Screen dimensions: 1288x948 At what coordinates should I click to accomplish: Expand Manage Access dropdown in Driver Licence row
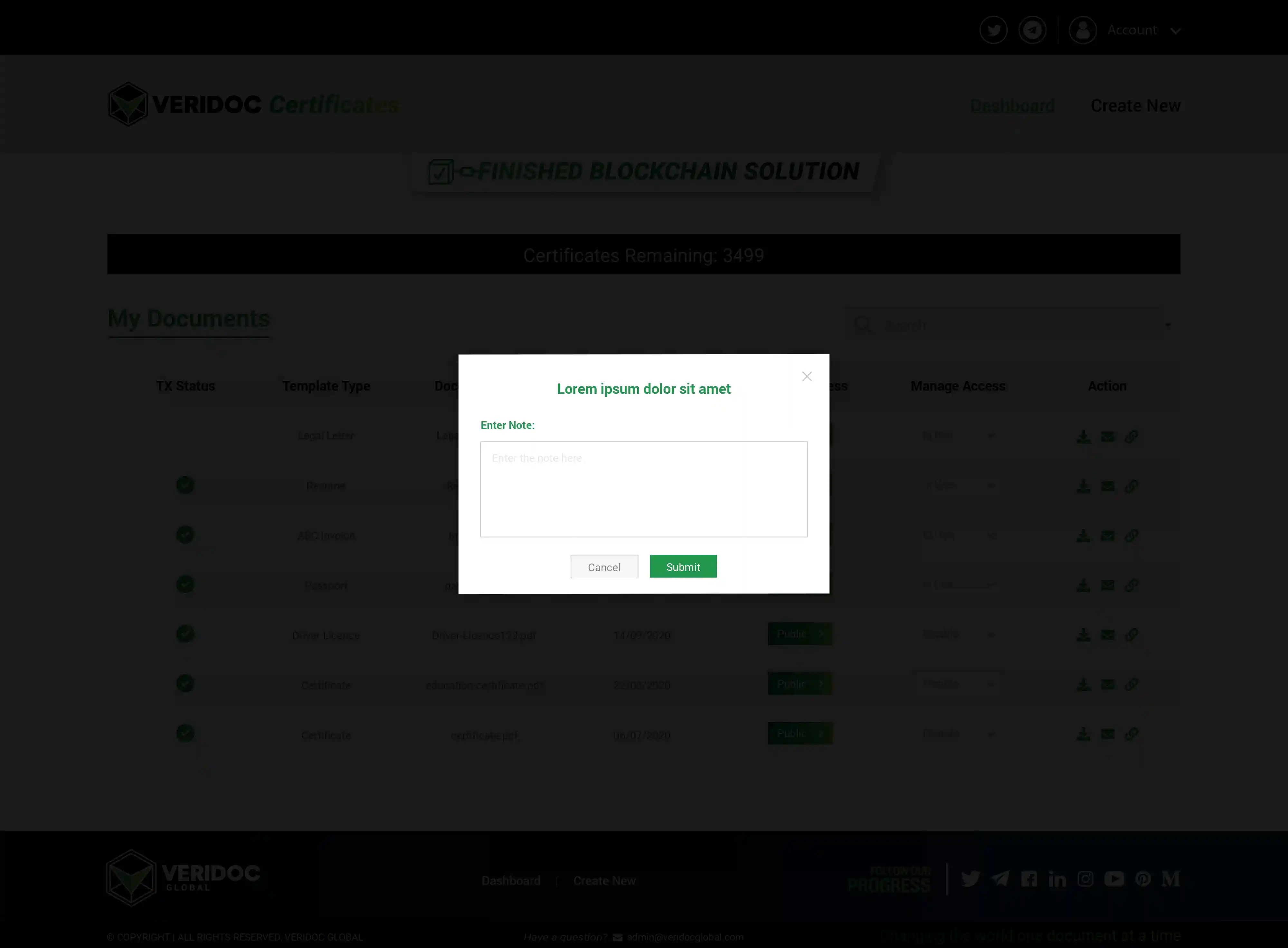click(x=957, y=635)
